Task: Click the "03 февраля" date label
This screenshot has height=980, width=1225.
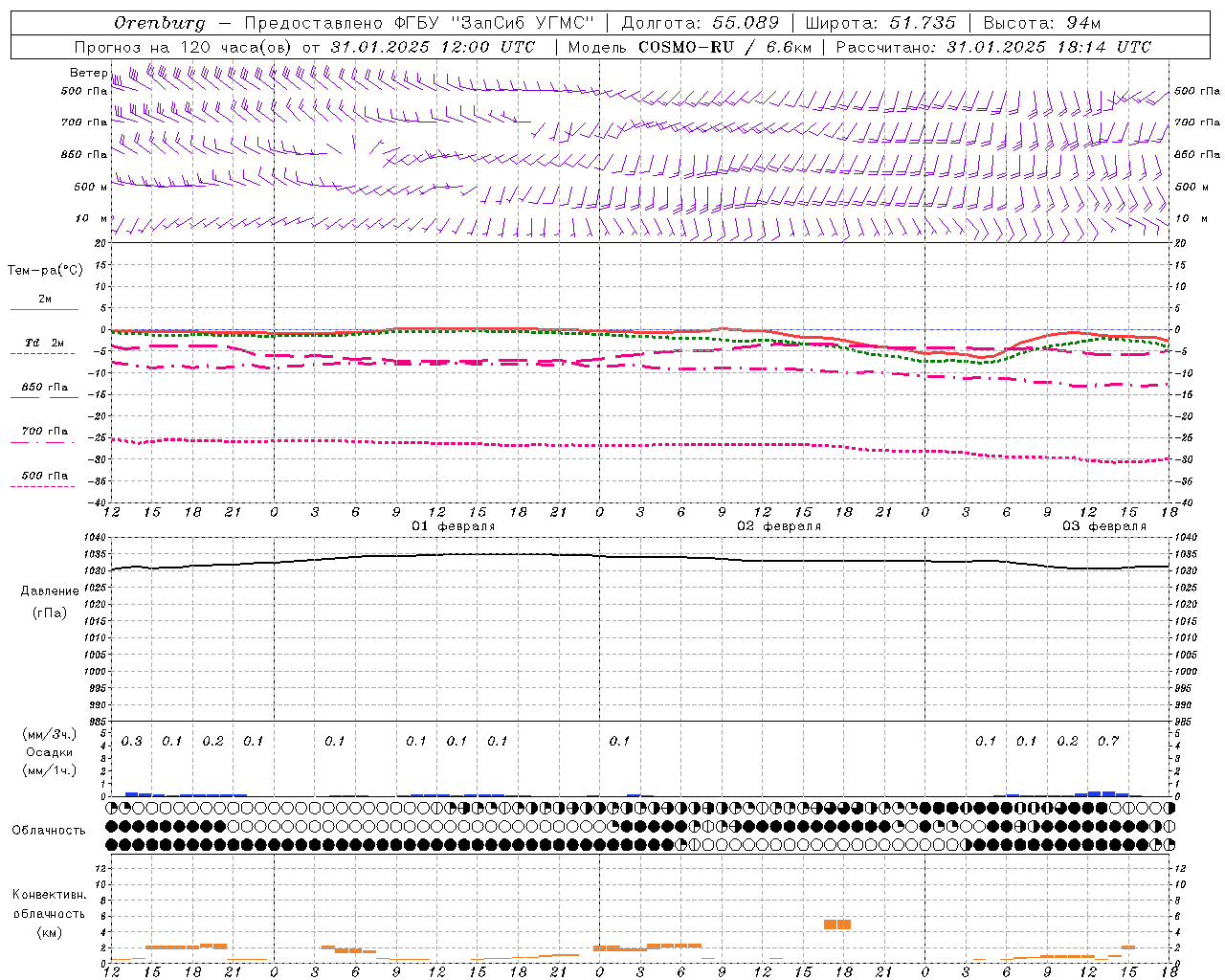Action: 1104,526
